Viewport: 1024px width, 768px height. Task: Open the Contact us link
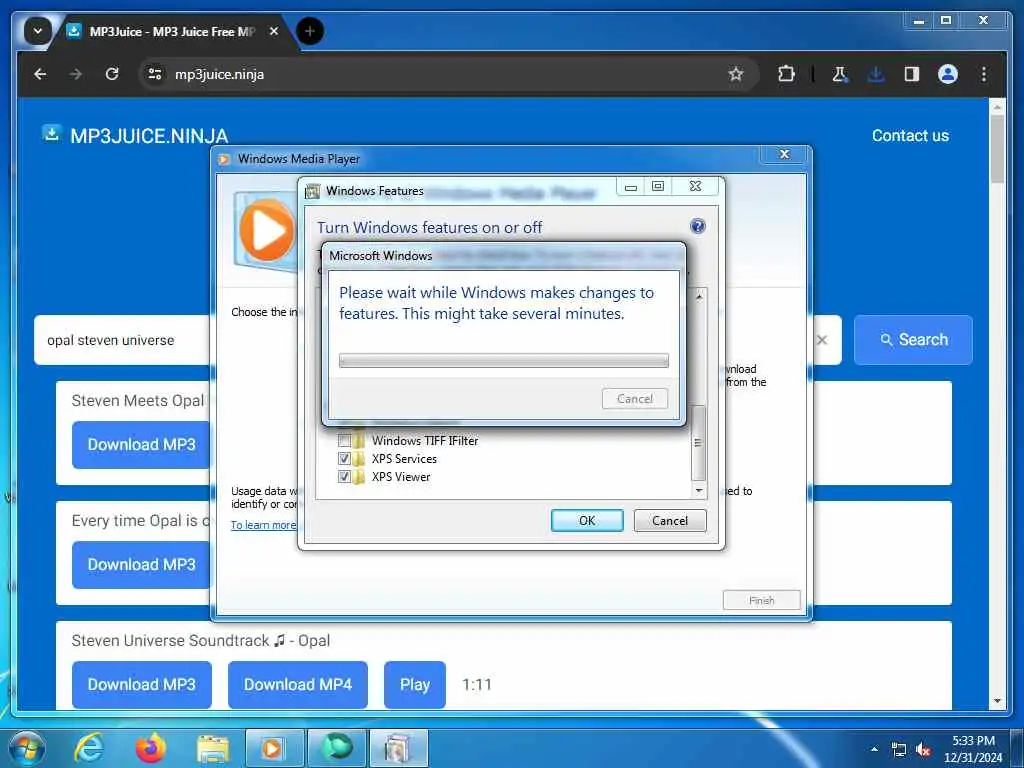910,136
